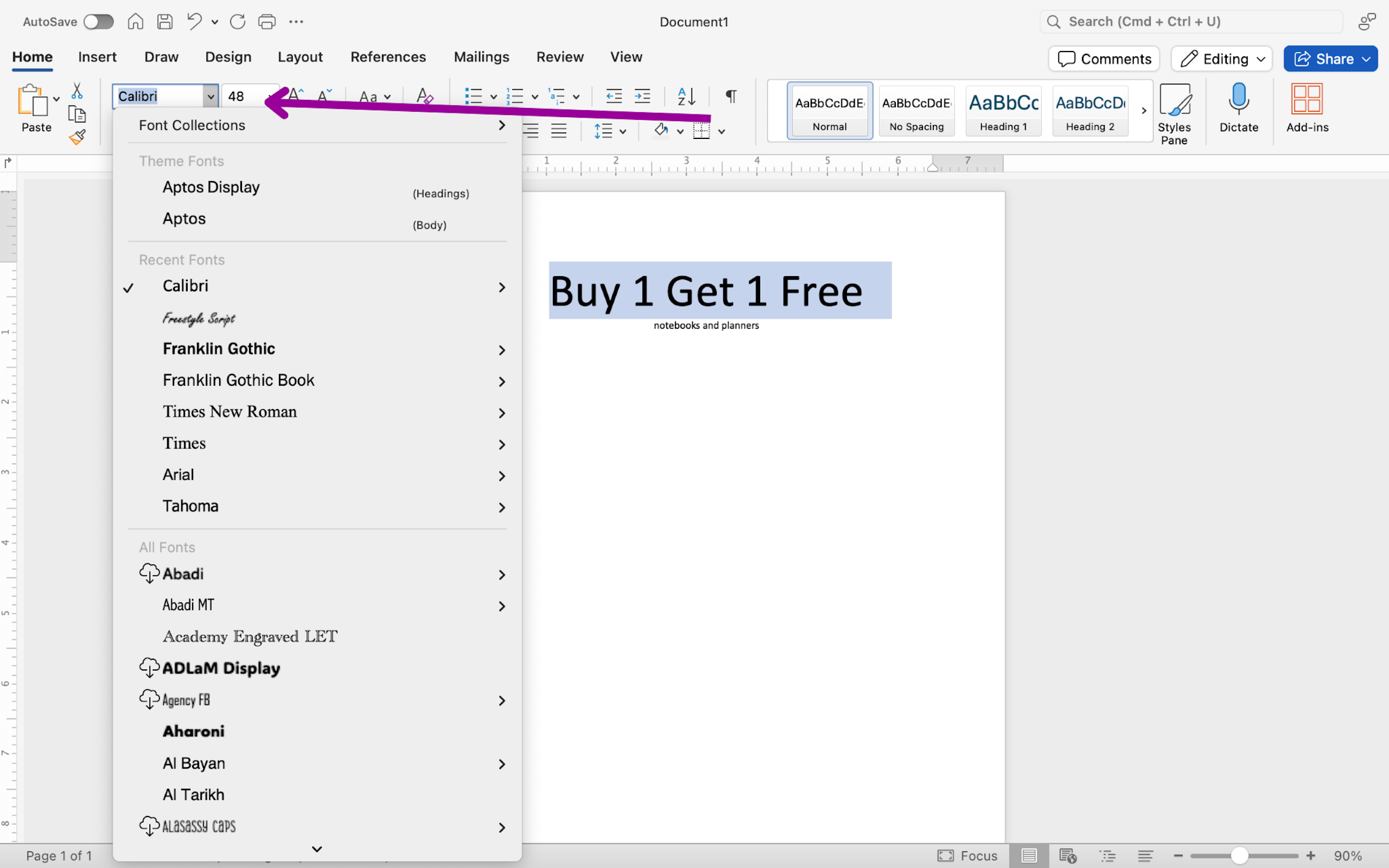Click the Borders icon
This screenshot has width=1389, height=868.
(702, 131)
